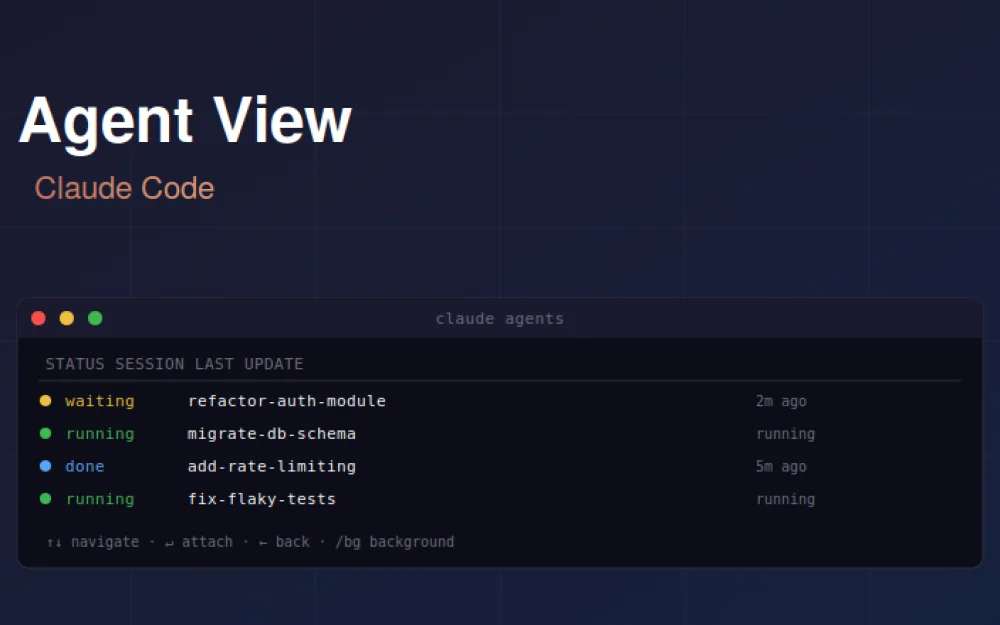Click the '2m ago' last update value
The image size is (1000, 625).
(x=781, y=401)
